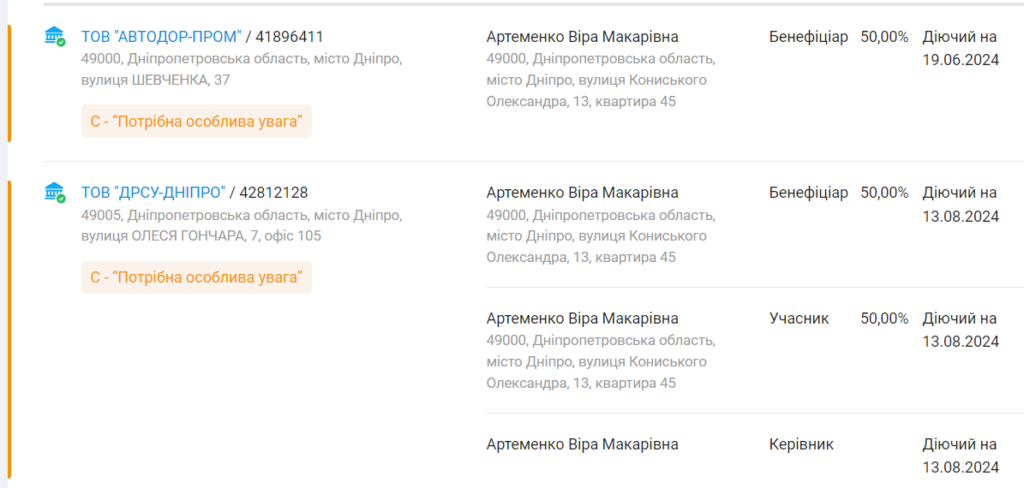This screenshot has height=488, width=1024.
Task: Select registration code 42812128
Action: click(274, 193)
